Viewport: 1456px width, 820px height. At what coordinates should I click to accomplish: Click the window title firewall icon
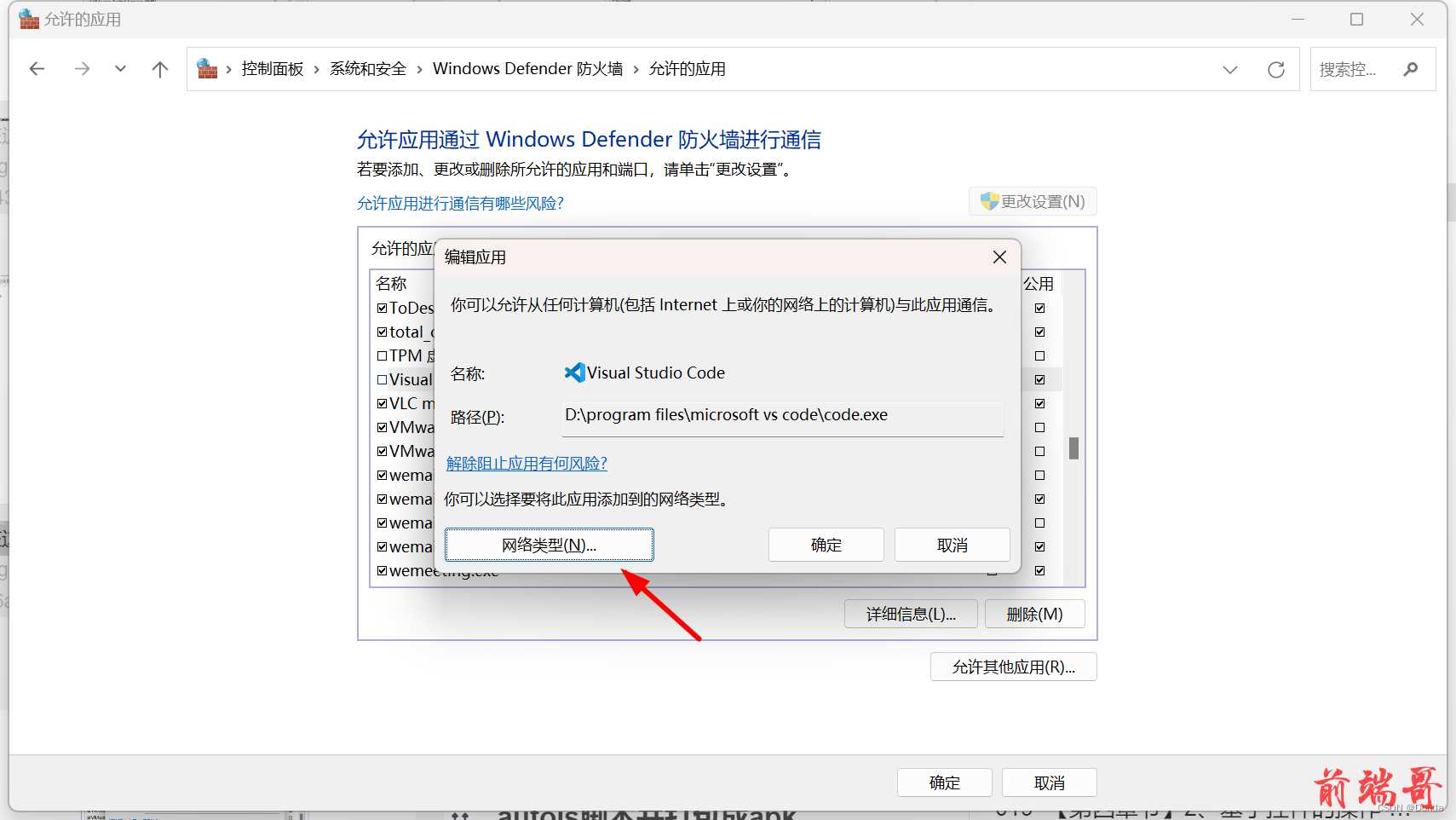tap(29, 19)
